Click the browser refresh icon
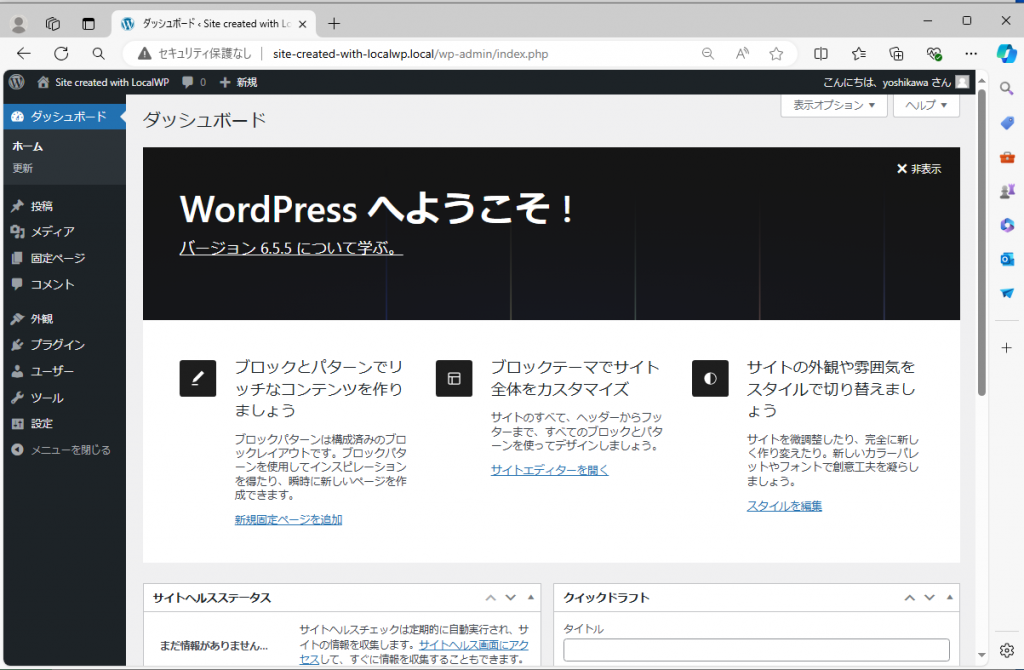 (x=61, y=54)
